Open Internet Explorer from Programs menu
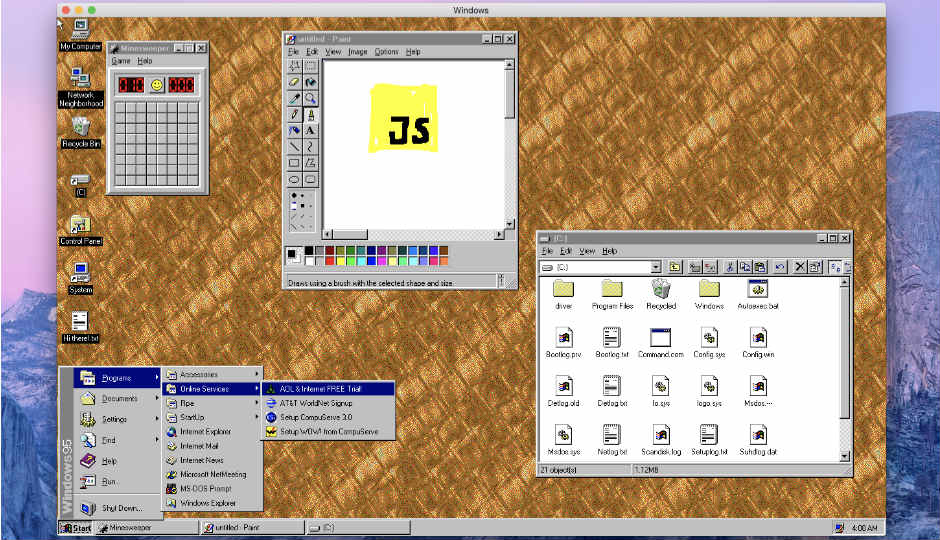The width and height of the screenshot is (940, 540). [212, 432]
